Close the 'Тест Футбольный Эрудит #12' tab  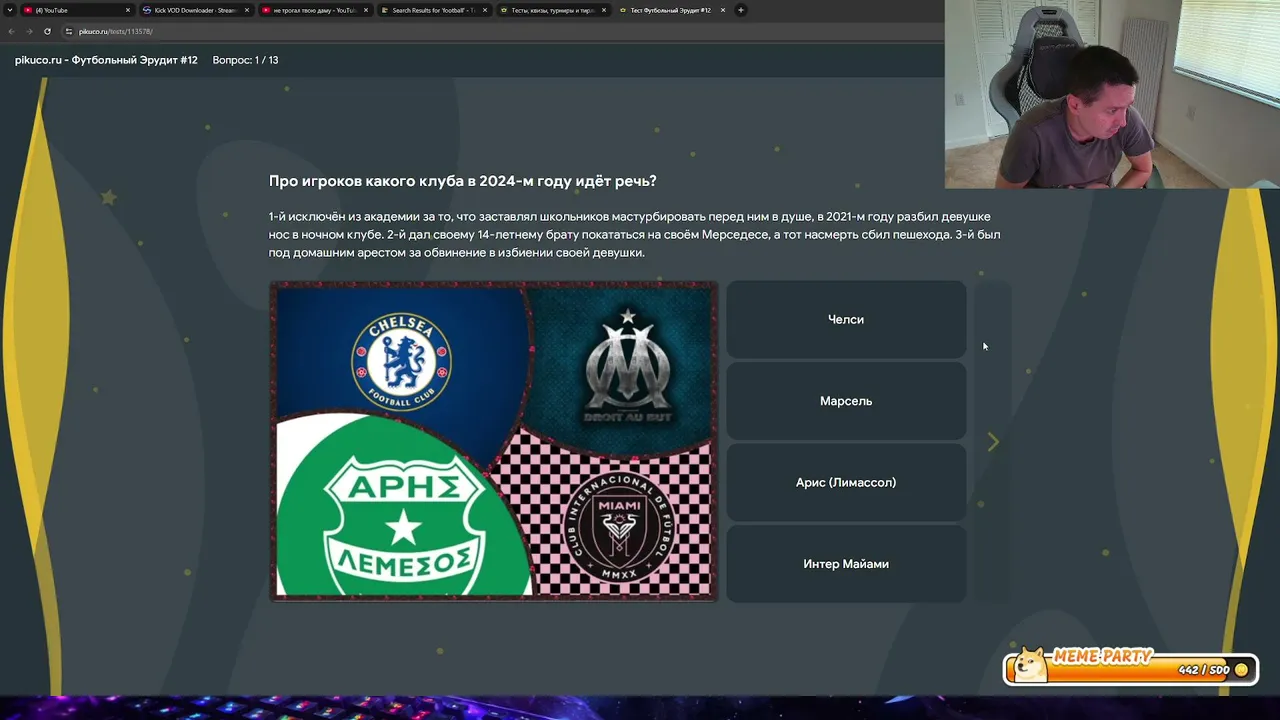722,10
